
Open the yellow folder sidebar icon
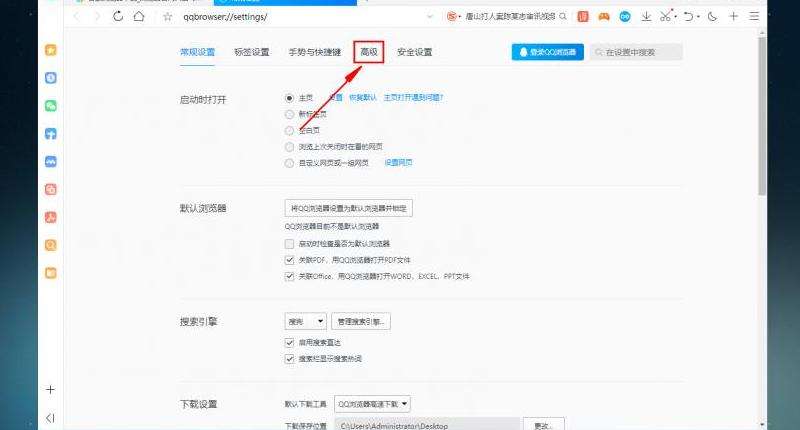51,273
